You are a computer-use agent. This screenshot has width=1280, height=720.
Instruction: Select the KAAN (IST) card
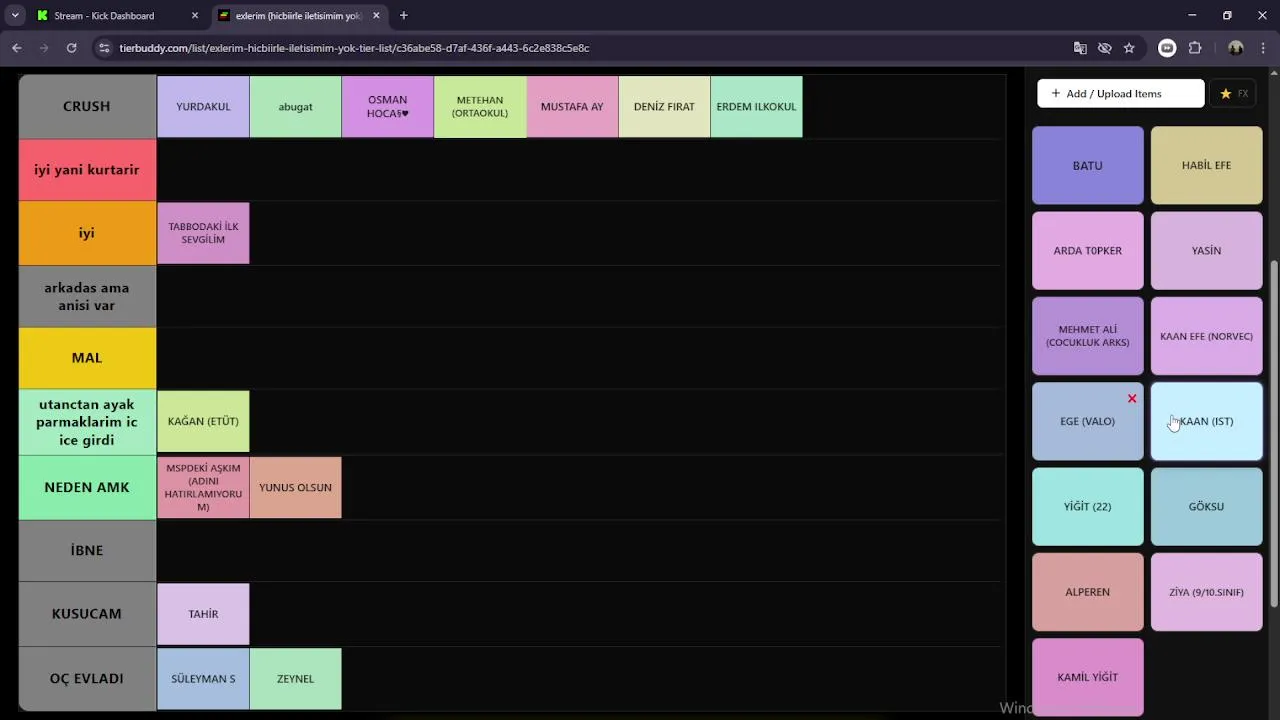tap(1206, 421)
